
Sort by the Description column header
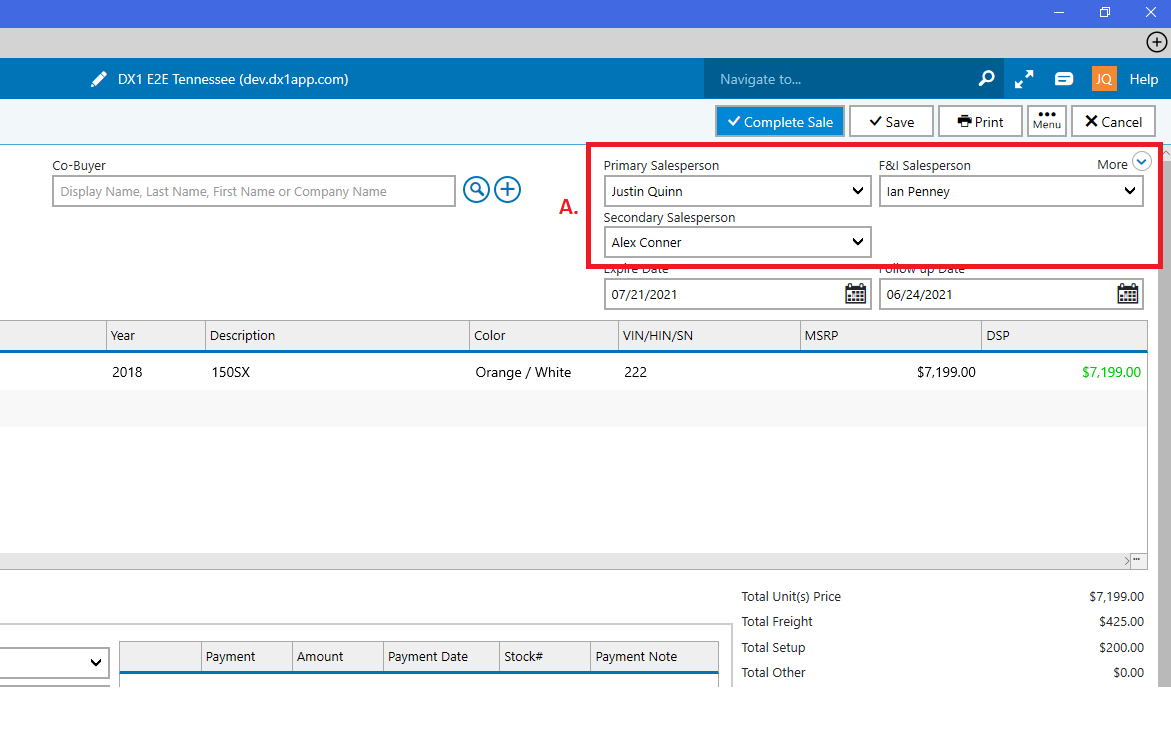pos(337,335)
